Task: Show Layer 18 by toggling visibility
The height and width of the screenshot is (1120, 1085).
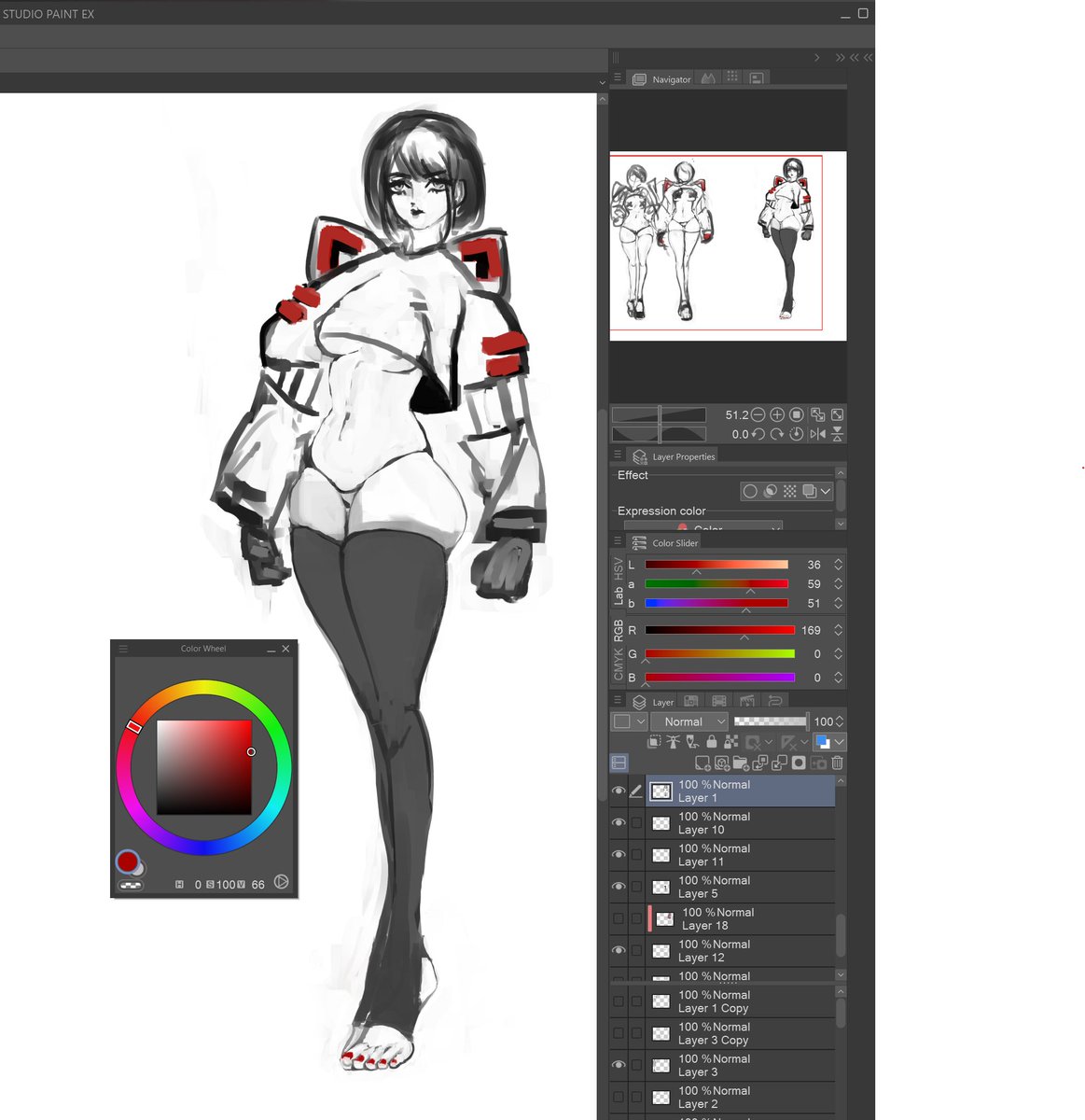Action: (618, 918)
